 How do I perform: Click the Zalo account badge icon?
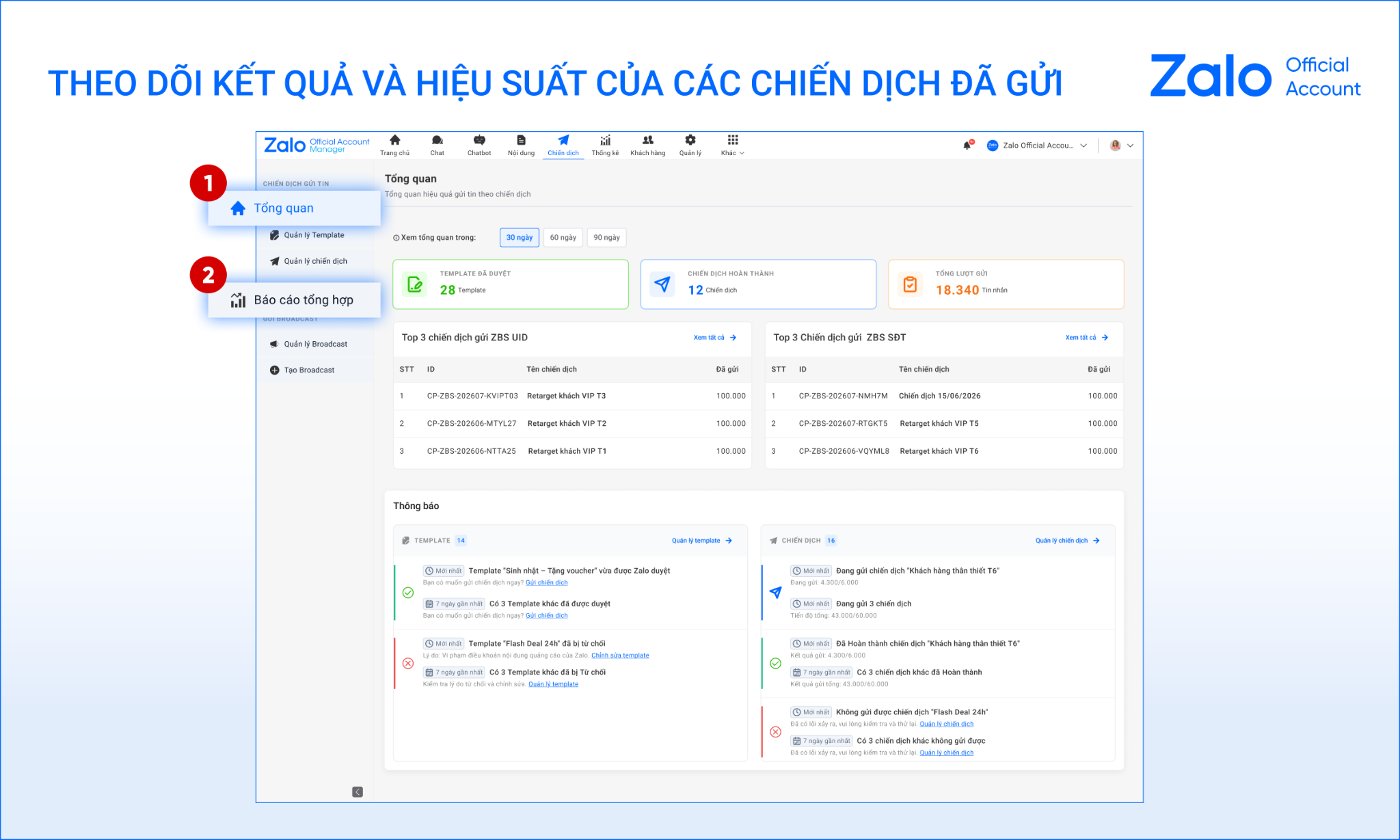993,146
